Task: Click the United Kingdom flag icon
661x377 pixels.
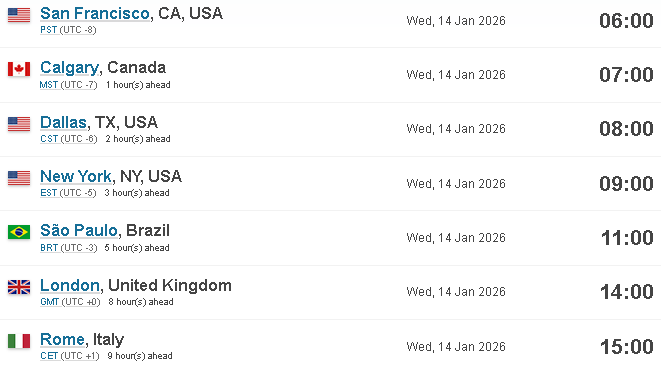Action: pyautogui.click(x=19, y=287)
